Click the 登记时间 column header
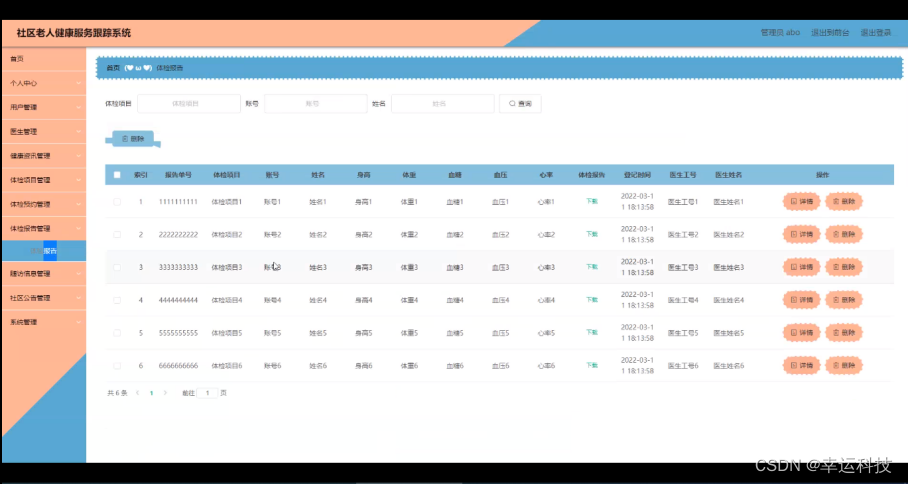Screen dimensions: 908x484 click(637, 175)
